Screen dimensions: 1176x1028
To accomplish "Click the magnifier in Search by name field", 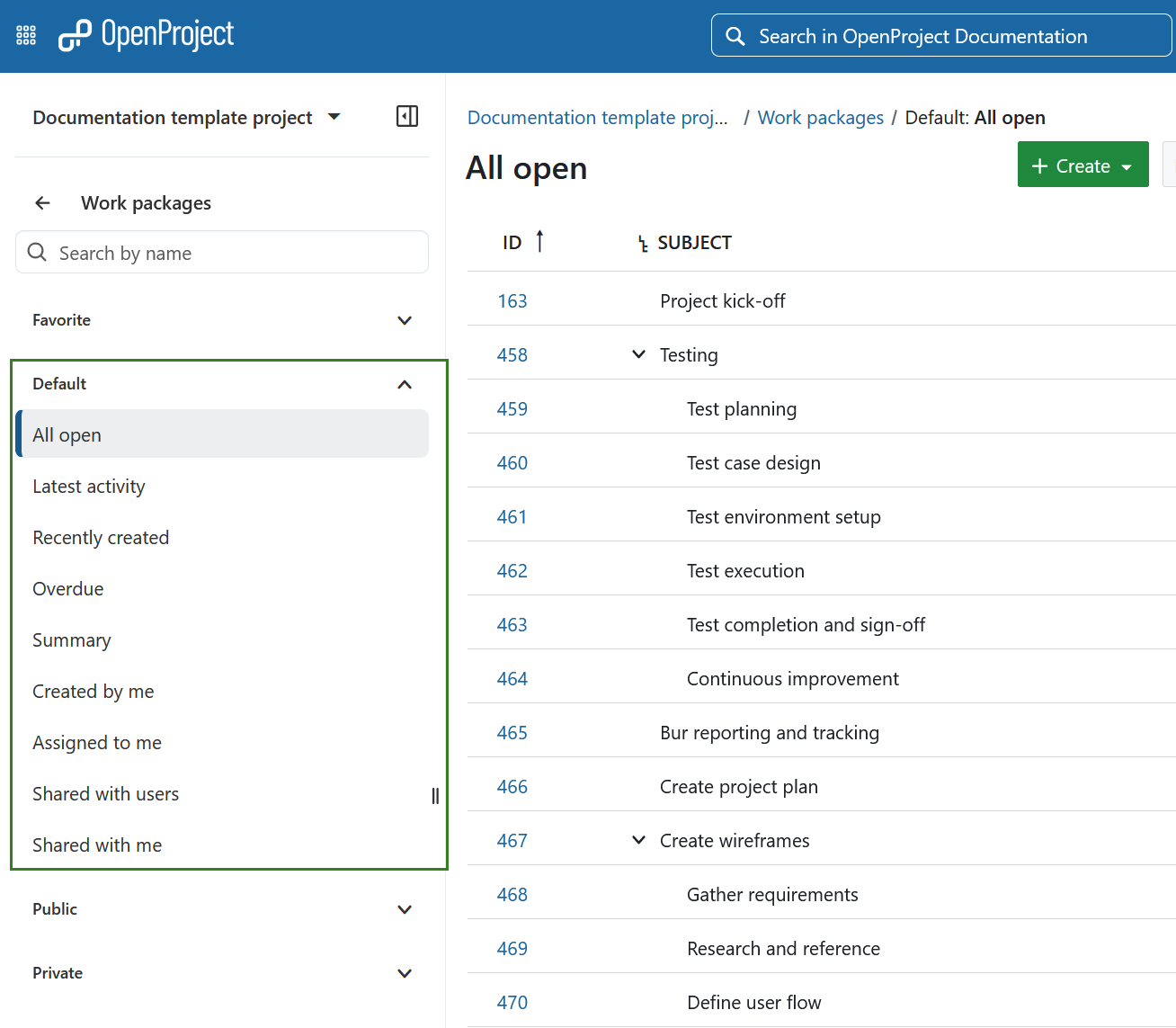I will (x=37, y=252).
